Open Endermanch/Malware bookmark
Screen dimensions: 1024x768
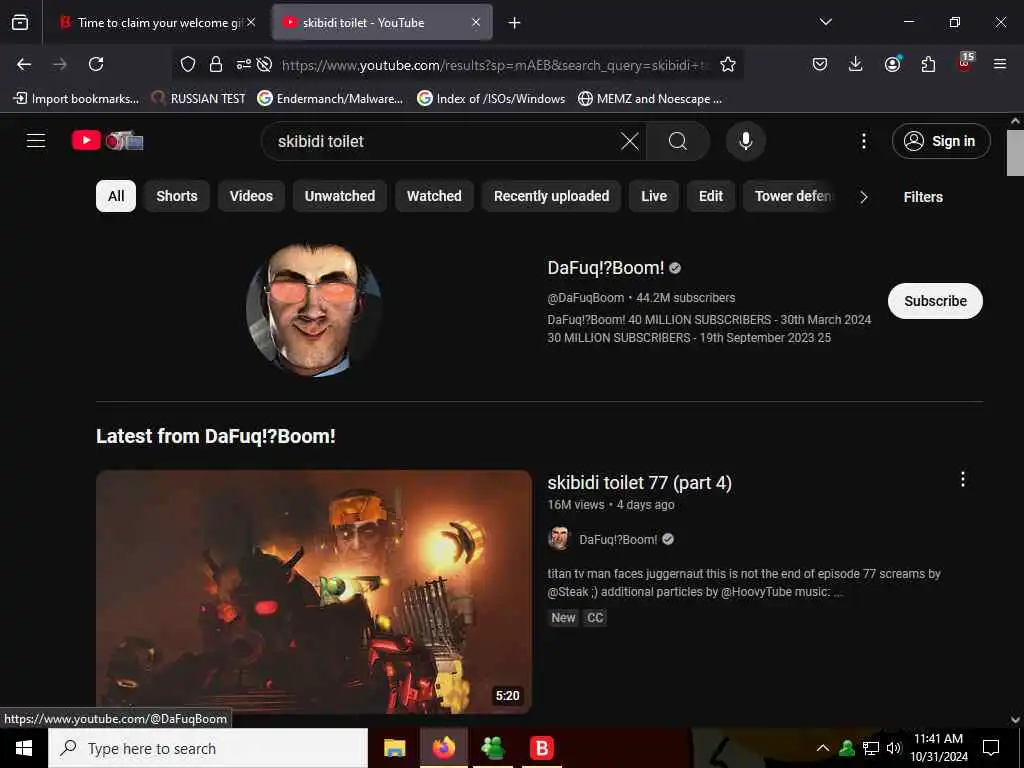(x=330, y=99)
